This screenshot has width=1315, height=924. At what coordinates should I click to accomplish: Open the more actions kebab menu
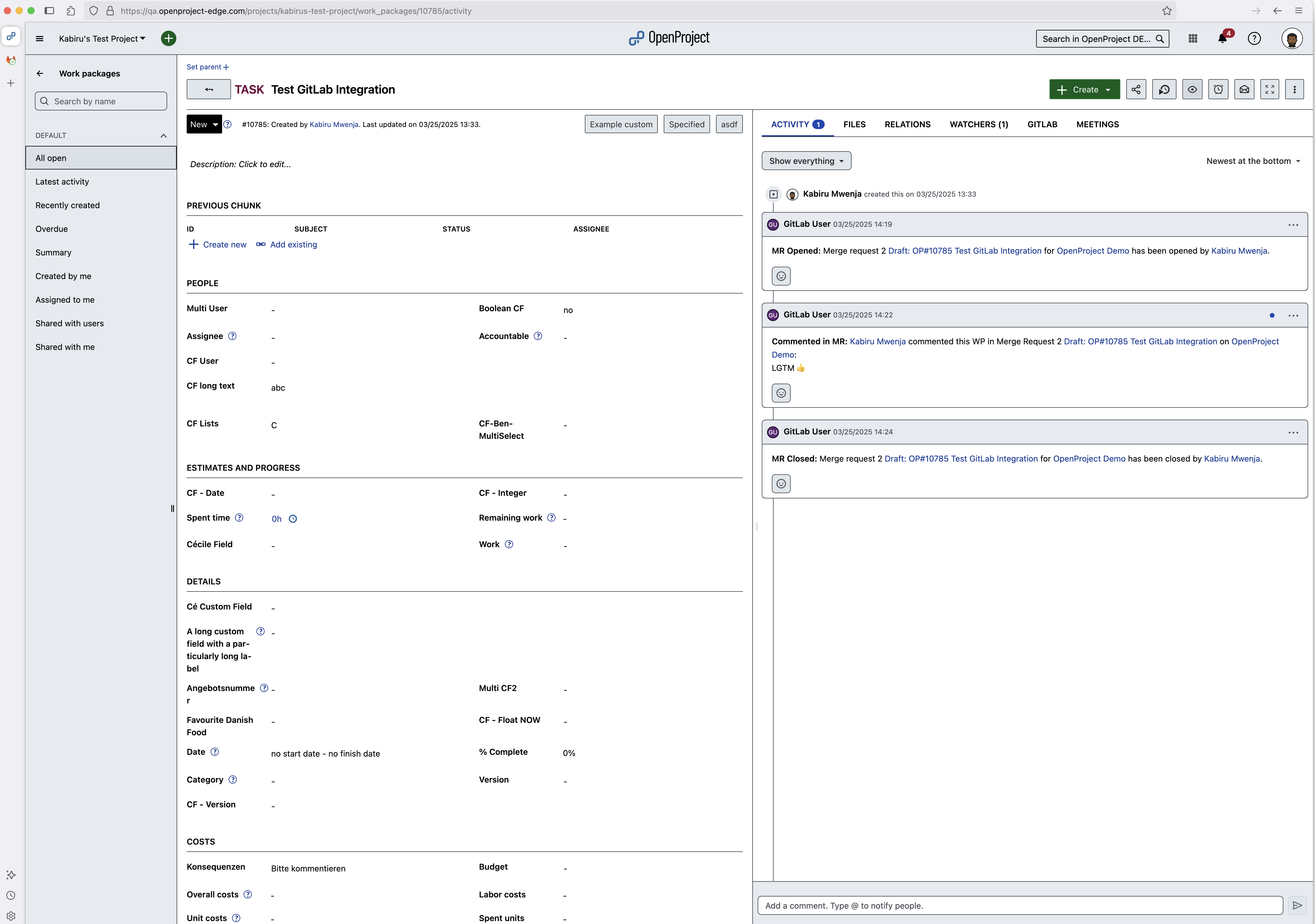[1294, 89]
